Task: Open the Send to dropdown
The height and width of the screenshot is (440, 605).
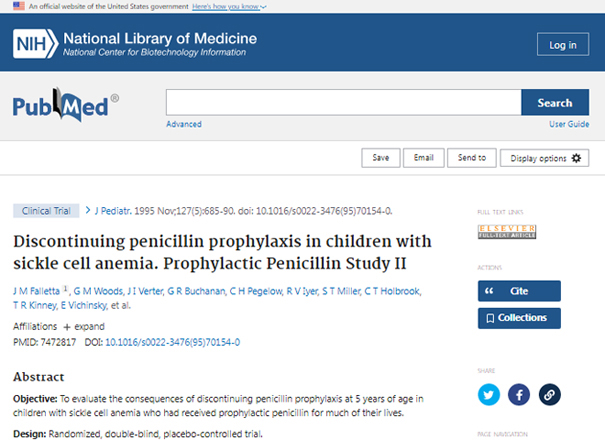Action: click(x=471, y=158)
